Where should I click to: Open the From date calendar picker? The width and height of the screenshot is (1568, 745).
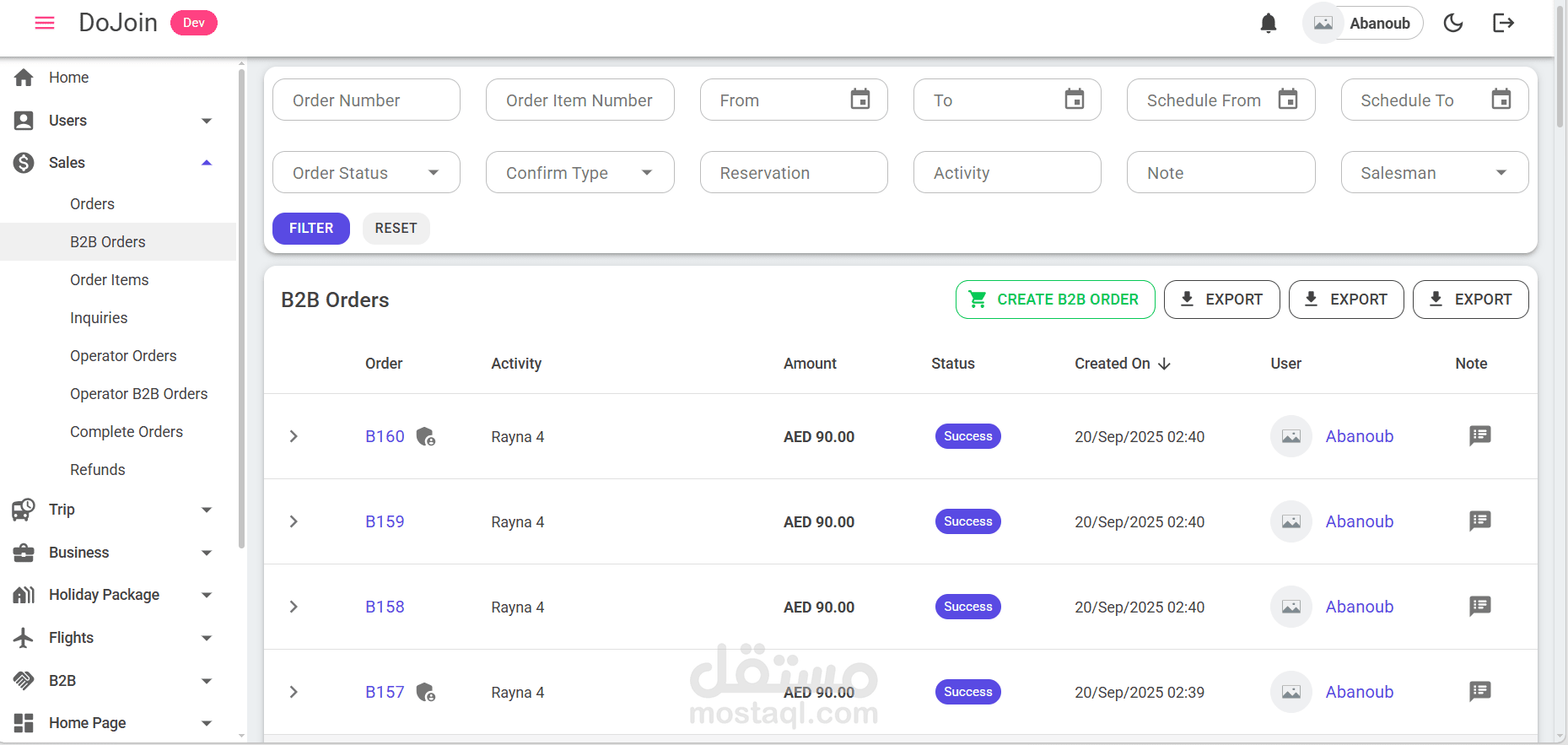[860, 100]
